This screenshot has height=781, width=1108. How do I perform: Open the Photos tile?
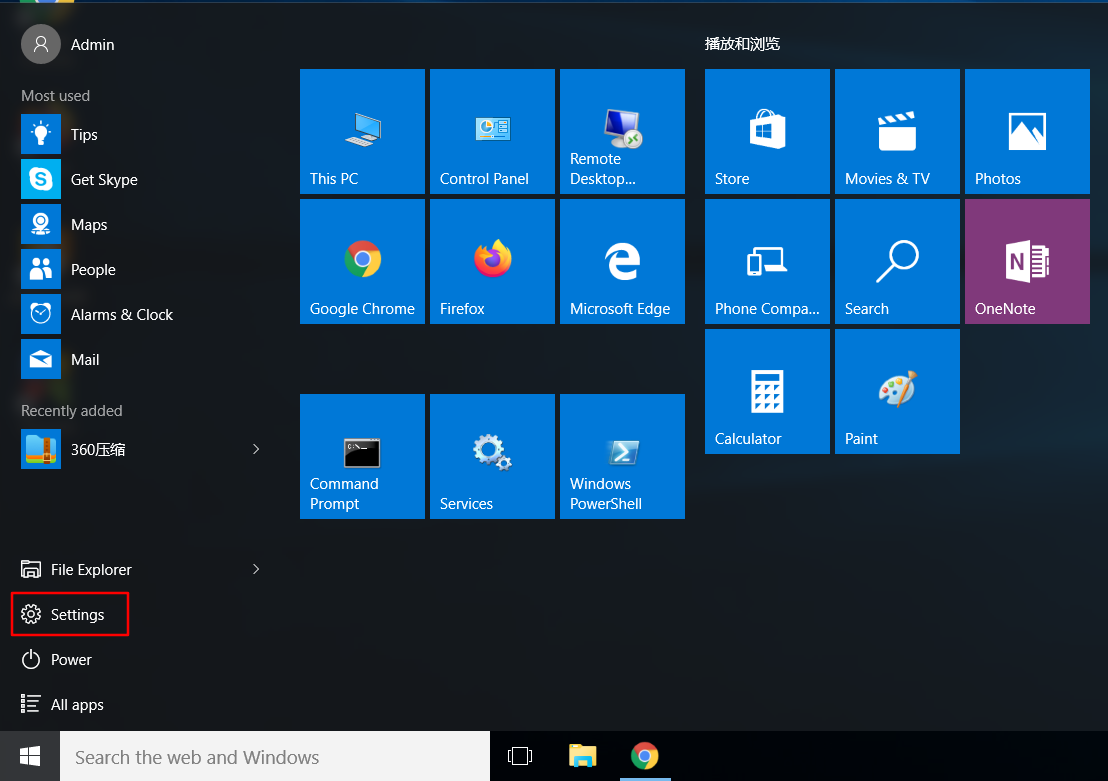[1027, 131]
